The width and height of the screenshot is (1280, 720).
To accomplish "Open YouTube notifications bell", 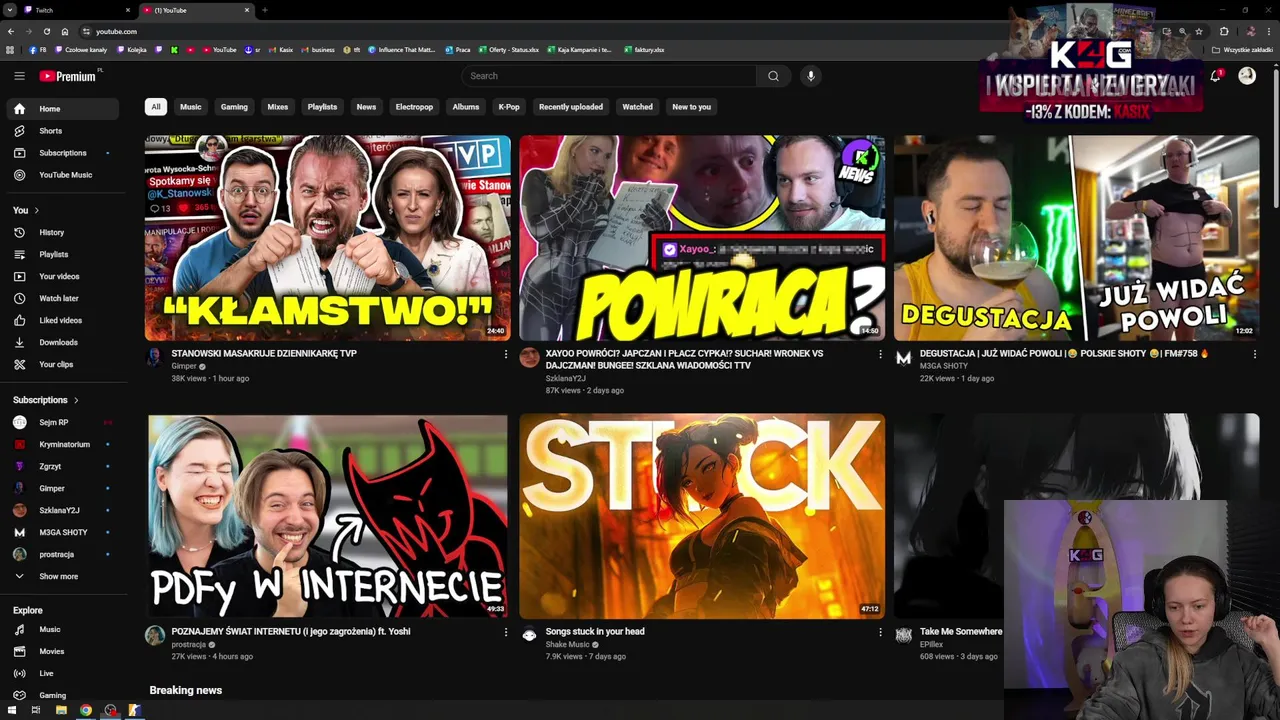I will [x=1216, y=76].
